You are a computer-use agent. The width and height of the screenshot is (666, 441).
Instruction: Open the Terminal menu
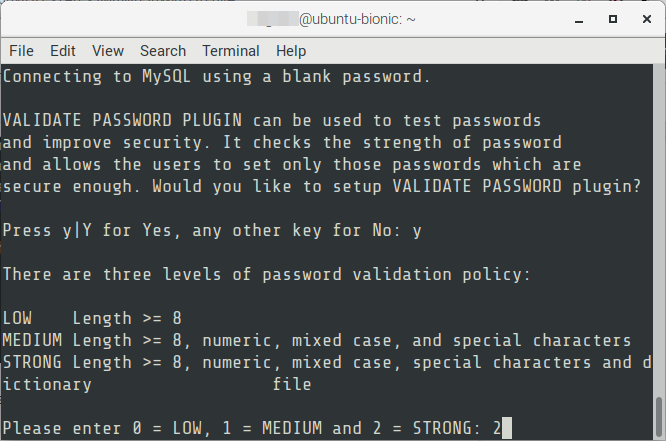231,51
